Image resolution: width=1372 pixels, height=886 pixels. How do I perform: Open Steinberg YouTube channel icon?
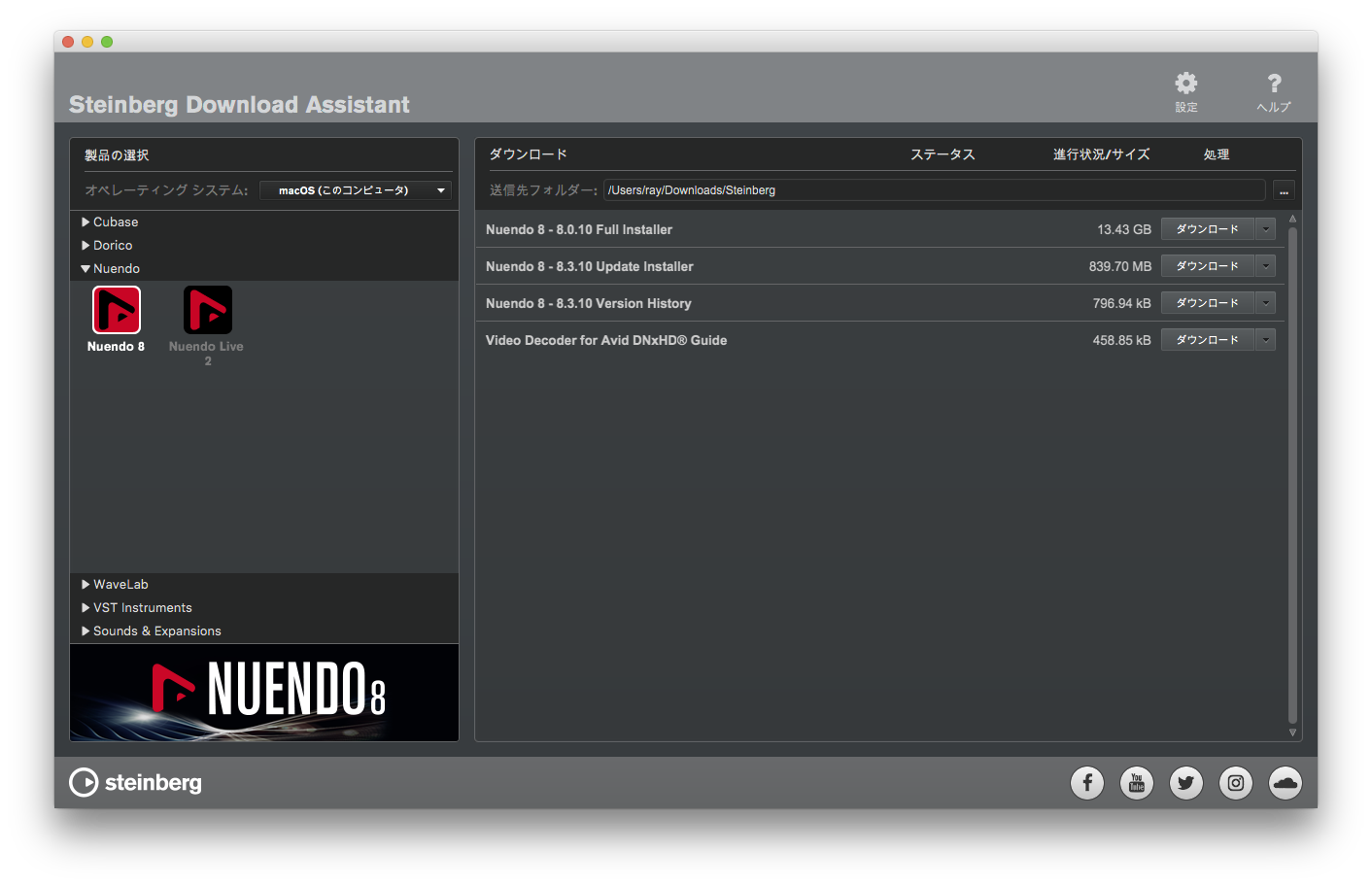coord(1137,783)
